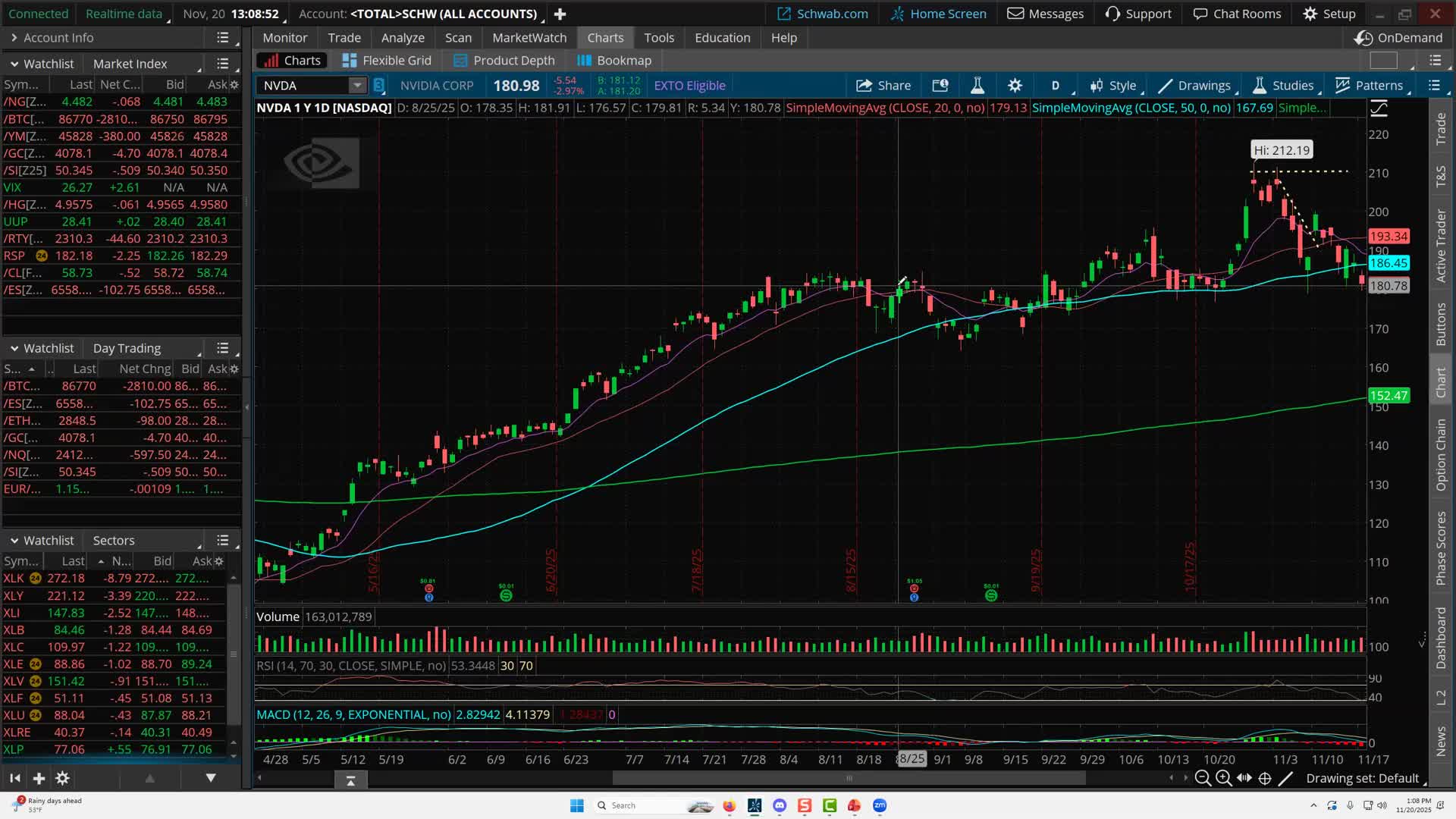Collapse the Sectors watchlist section
Screen dimensions: 1456x819
coord(14,540)
